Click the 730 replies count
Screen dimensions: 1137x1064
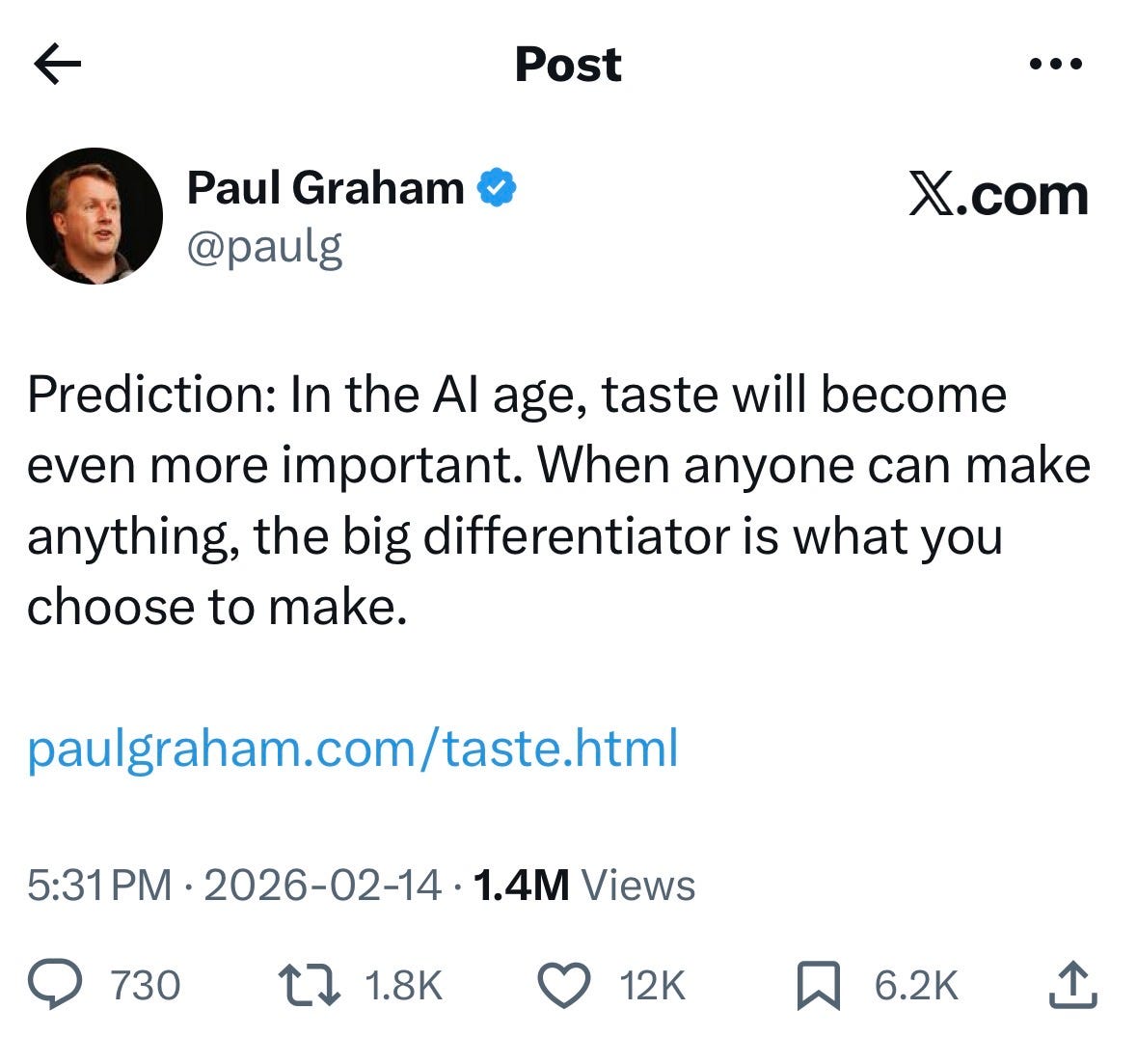point(145,985)
